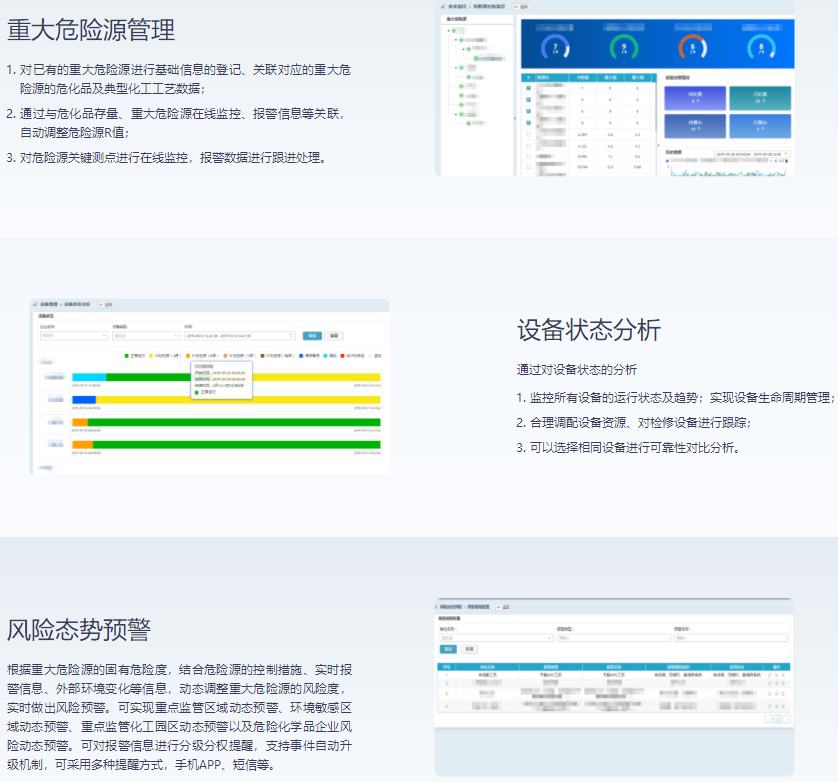
Task: Open the dark blue 待督办 alarm card
Action: 695,126
